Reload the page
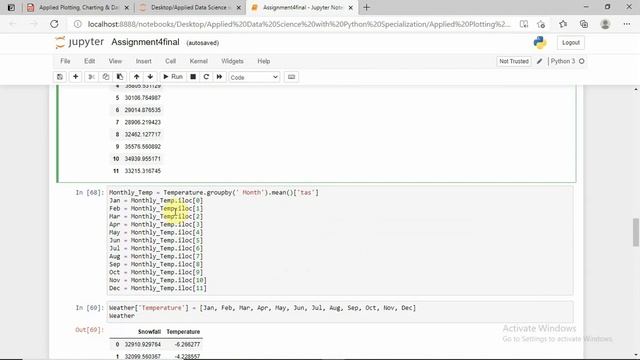This screenshot has width=640, height=360. 54,24
